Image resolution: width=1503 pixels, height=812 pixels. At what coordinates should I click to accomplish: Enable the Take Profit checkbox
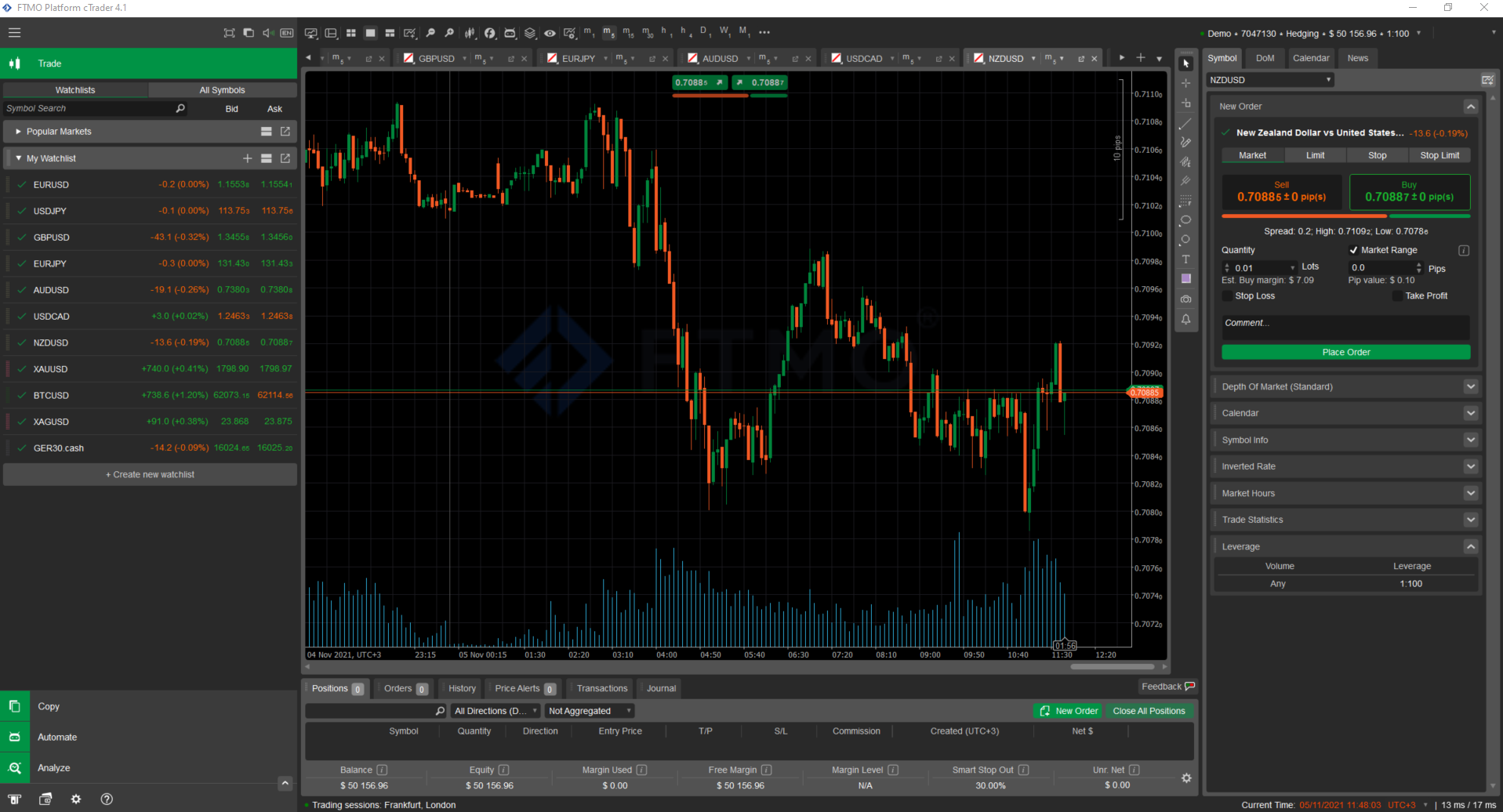(1398, 295)
